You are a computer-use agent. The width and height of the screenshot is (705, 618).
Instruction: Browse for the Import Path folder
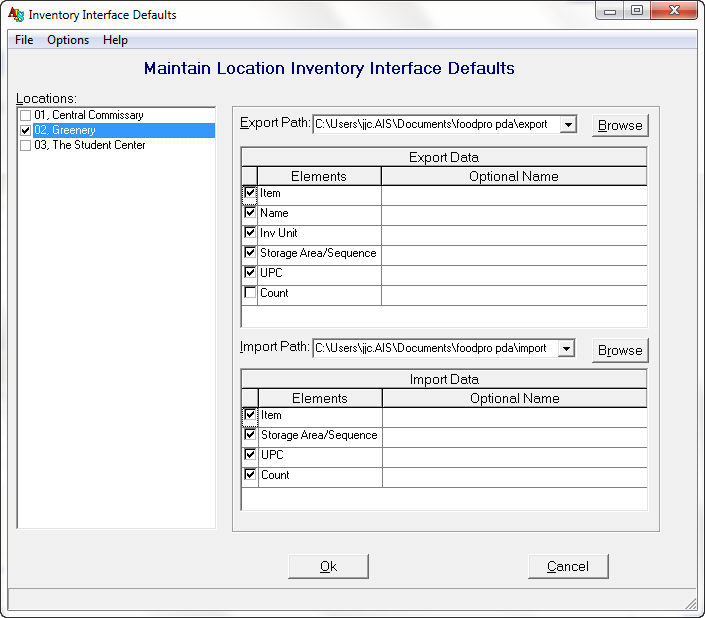click(x=620, y=350)
